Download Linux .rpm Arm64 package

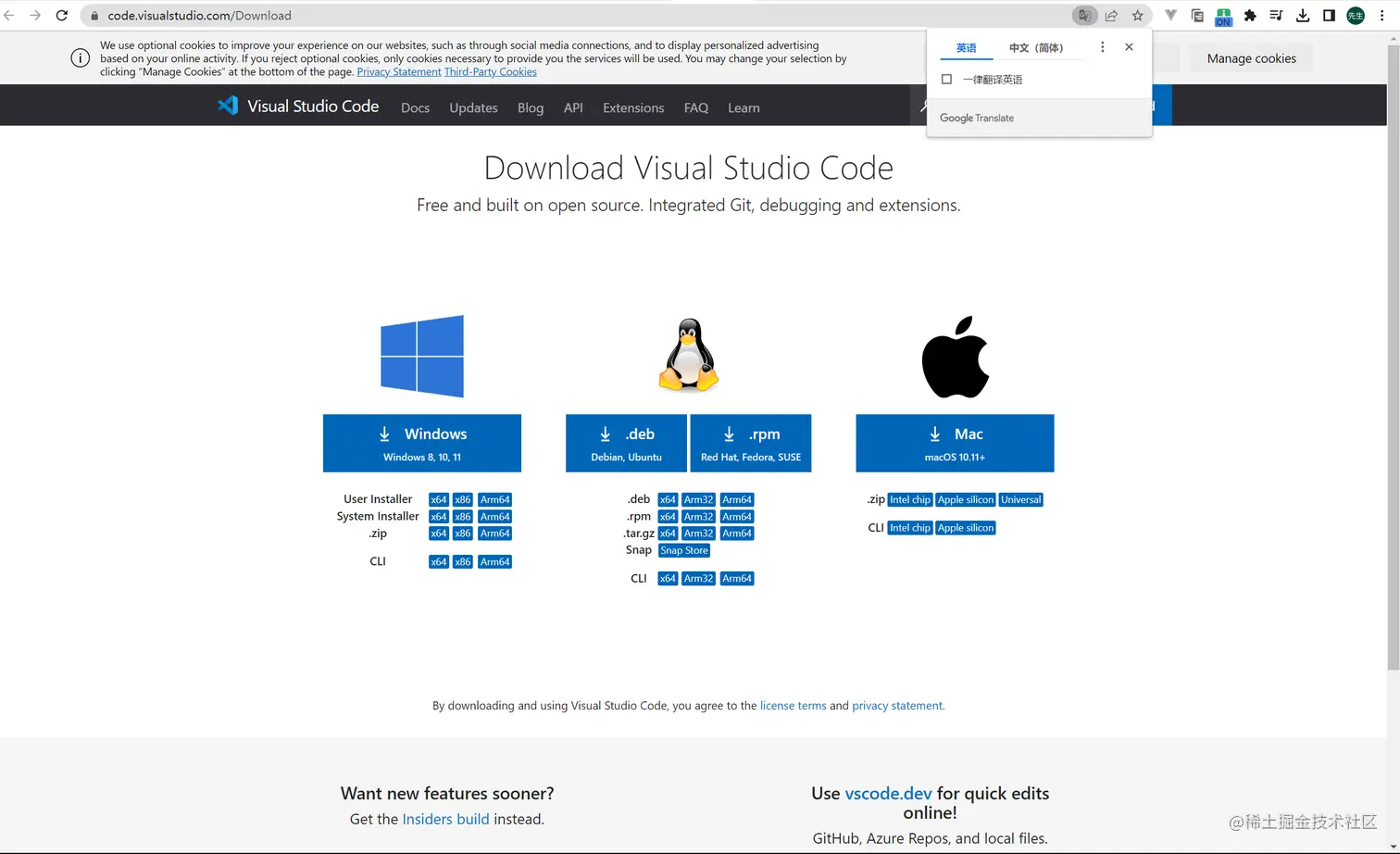737,517
